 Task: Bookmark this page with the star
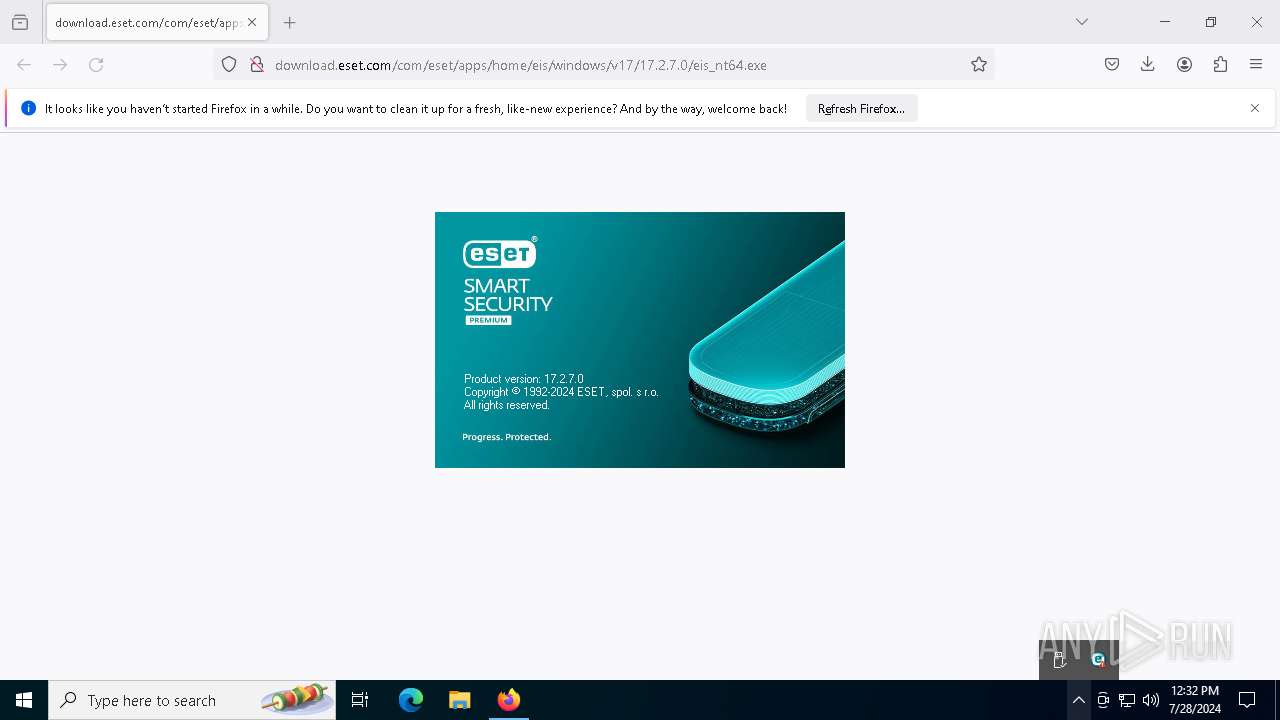[x=979, y=65]
